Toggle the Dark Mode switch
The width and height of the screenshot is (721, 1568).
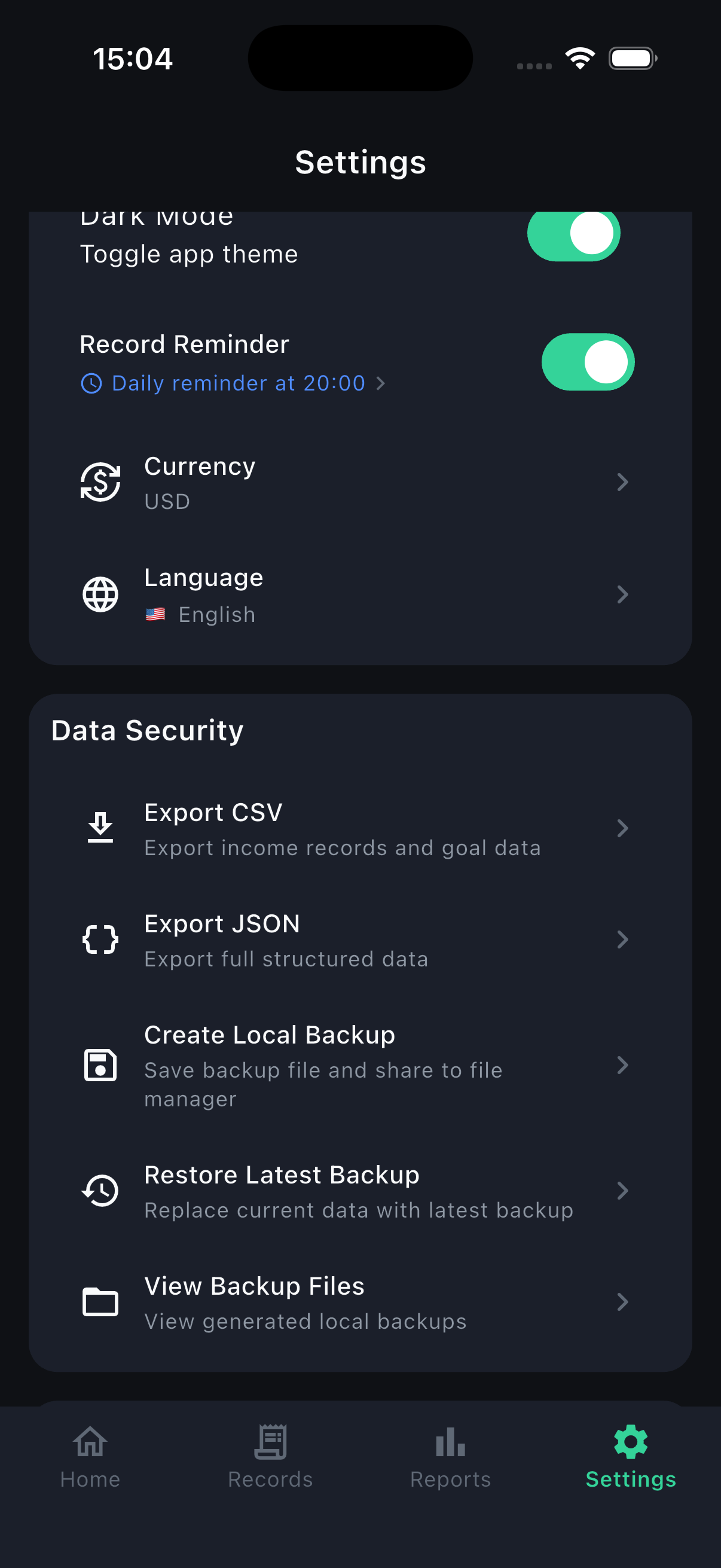pos(573,236)
